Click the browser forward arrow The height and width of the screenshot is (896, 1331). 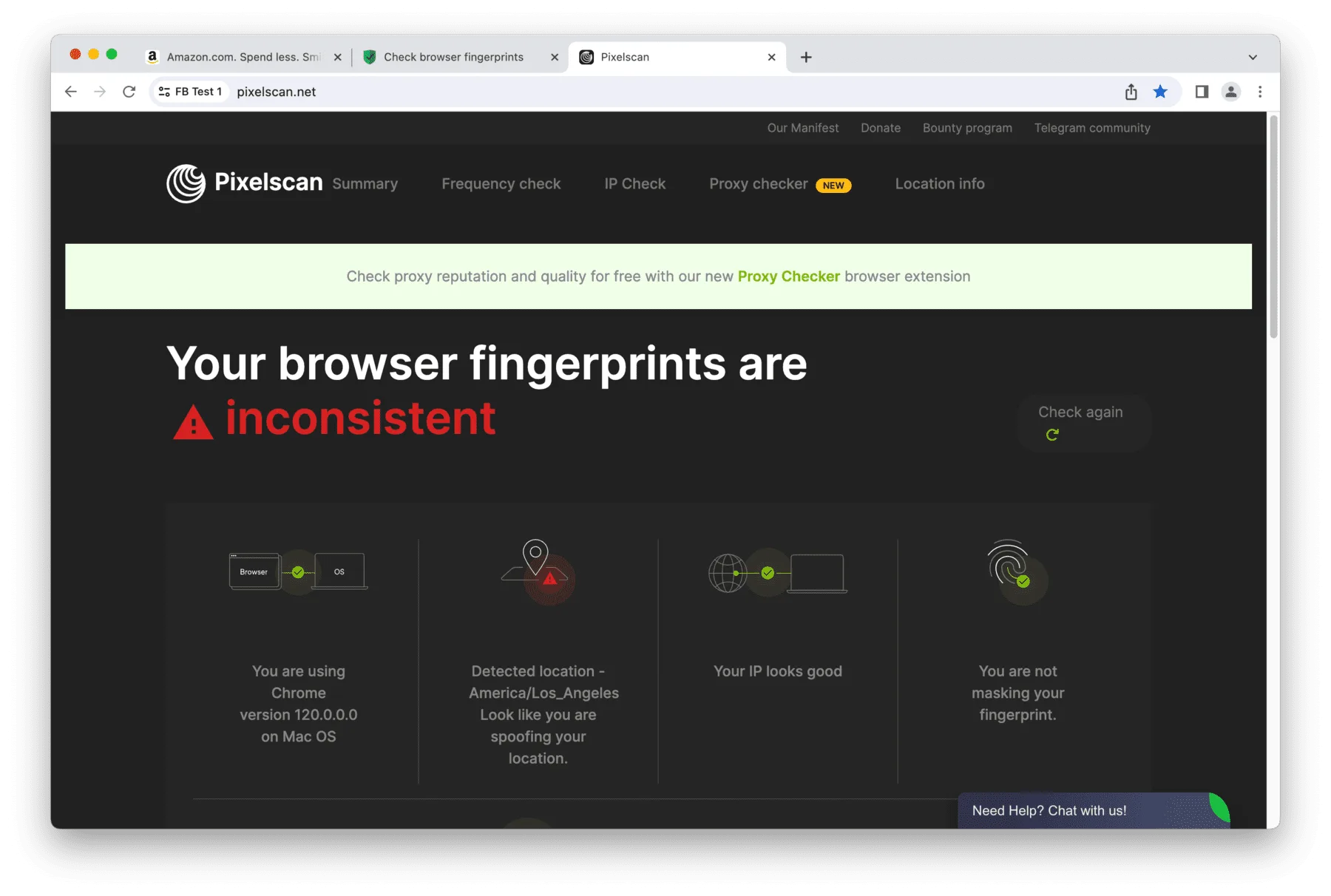point(100,92)
